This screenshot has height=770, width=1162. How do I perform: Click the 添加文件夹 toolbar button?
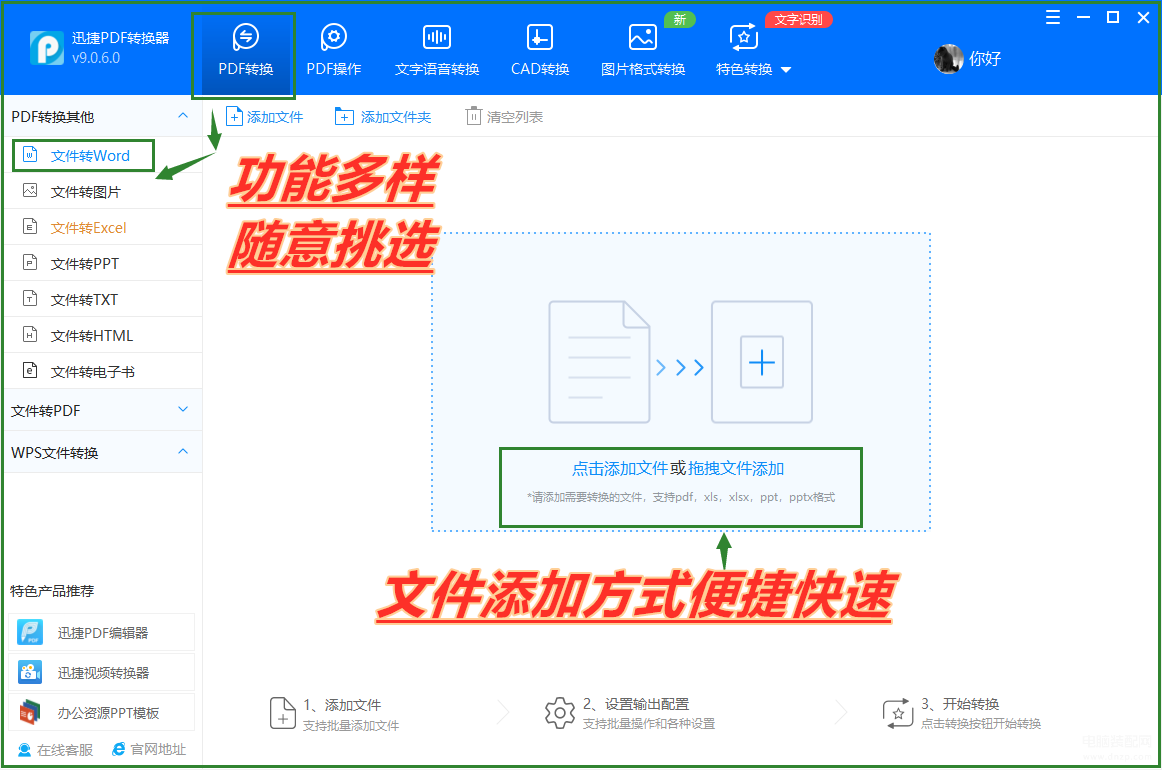(x=383, y=117)
